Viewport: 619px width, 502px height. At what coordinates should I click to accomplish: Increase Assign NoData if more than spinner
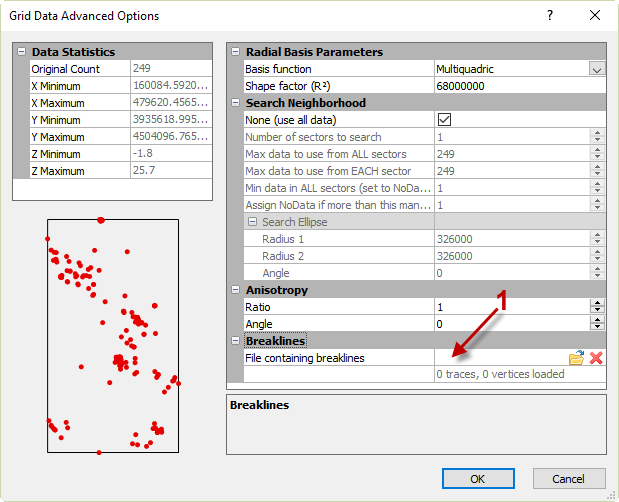point(597,201)
